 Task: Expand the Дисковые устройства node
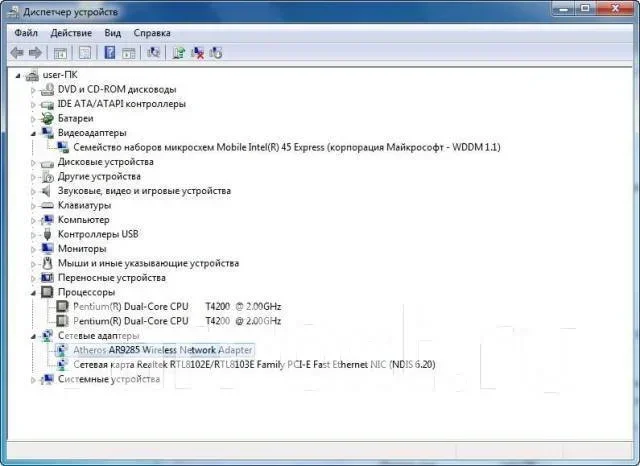coord(33,163)
